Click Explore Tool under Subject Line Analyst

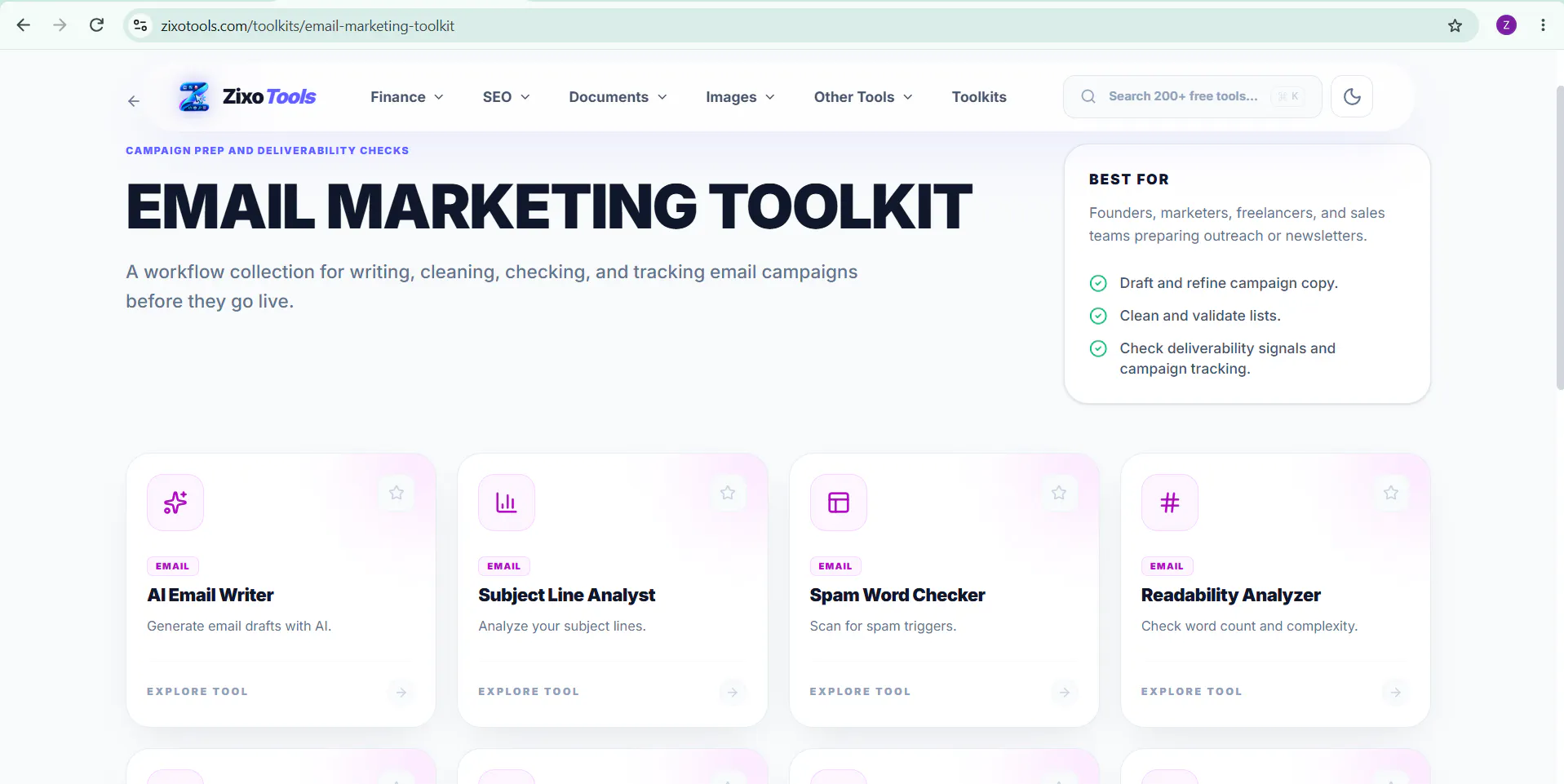pyautogui.click(x=529, y=692)
